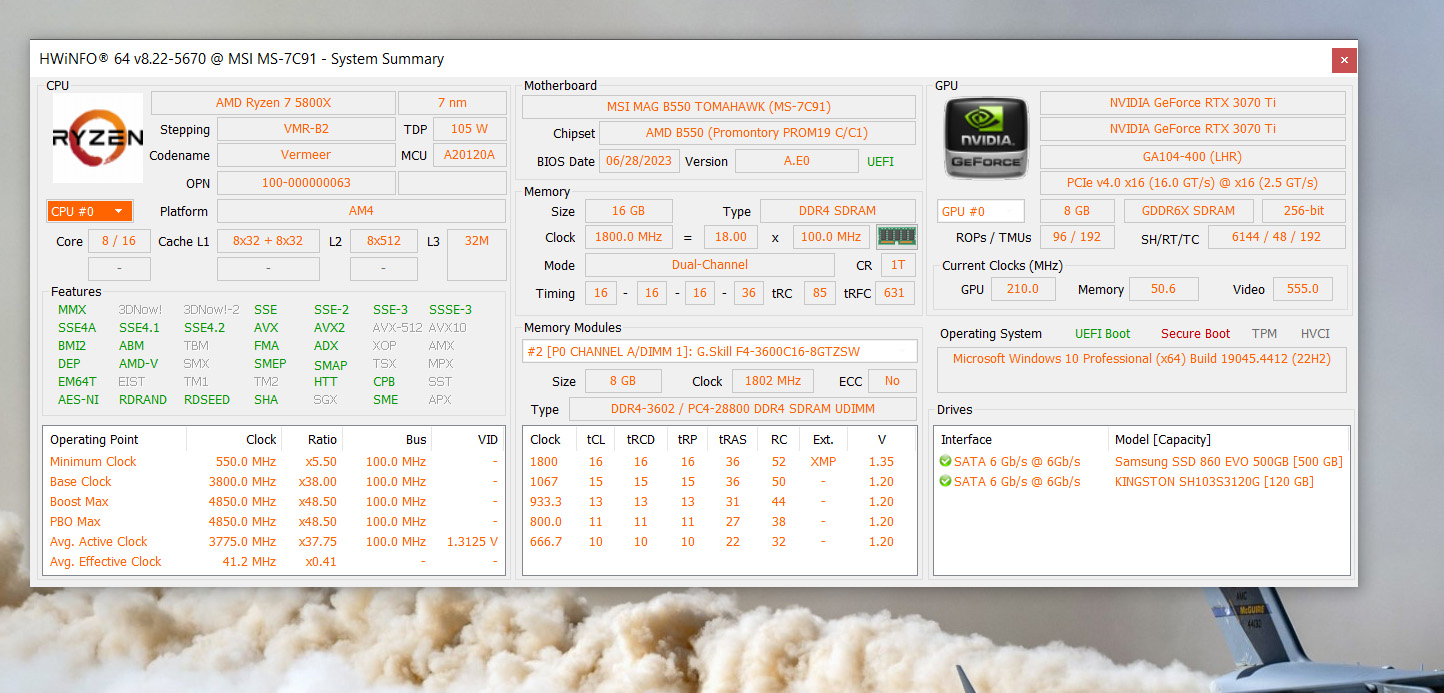Click the MSI MAG B550 TOMAHAWK motherboard field
This screenshot has height=693, width=1444.
tap(718, 107)
